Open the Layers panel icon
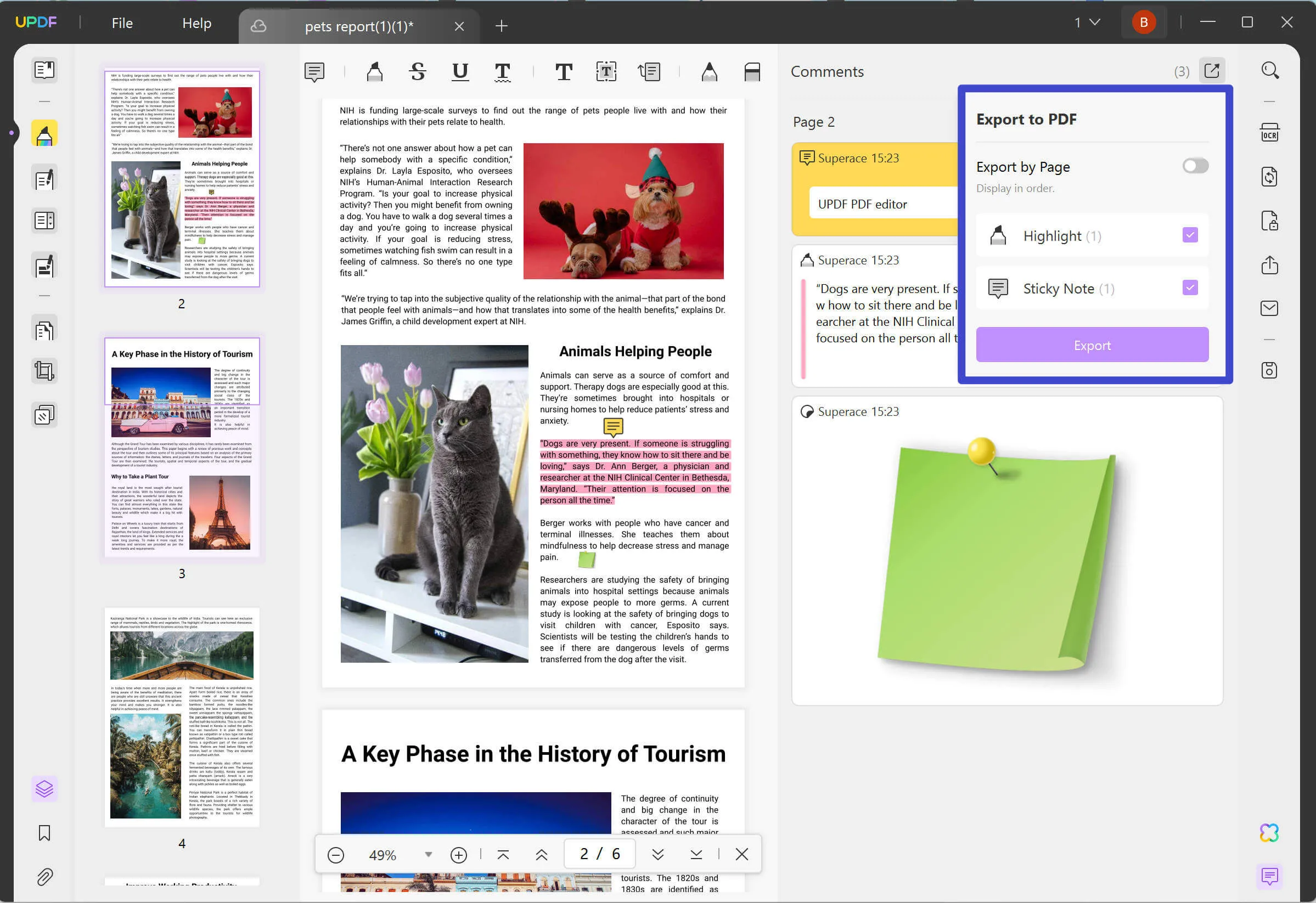1316x903 pixels. [44, 789]
